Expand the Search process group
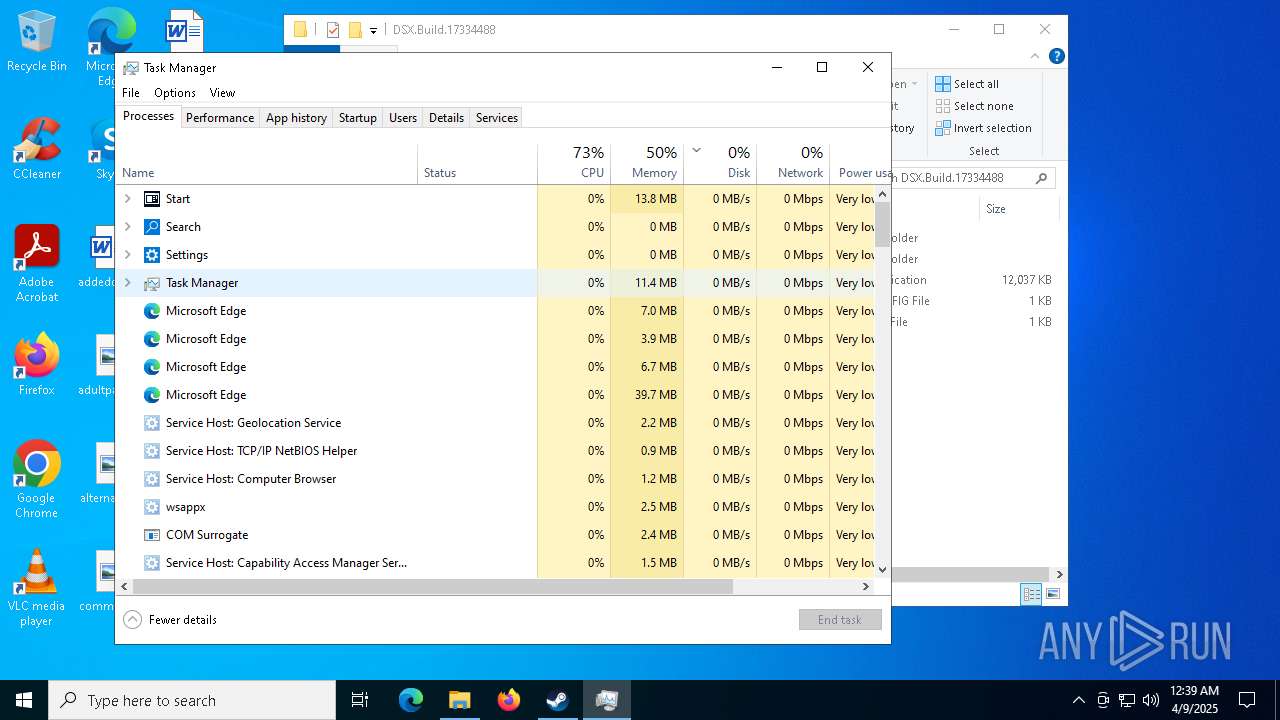Viewport: 1280px width, 720px height. 127,227
